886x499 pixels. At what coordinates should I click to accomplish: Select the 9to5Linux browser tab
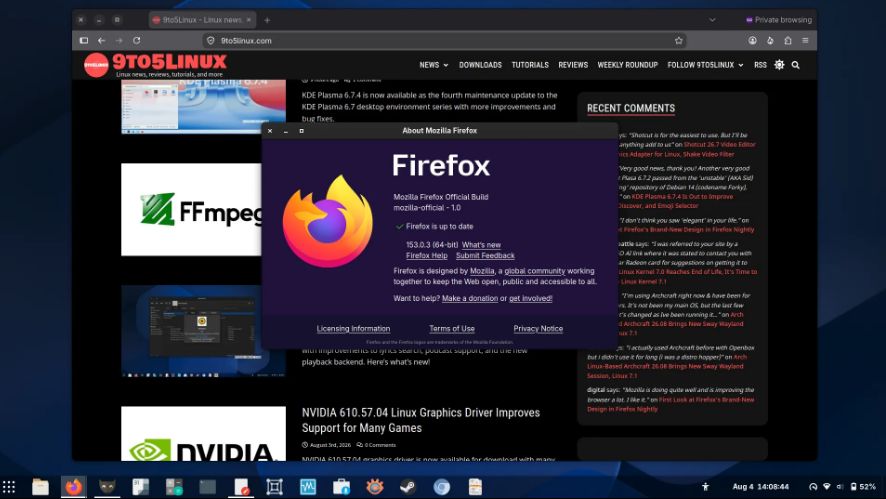point(202,20)
